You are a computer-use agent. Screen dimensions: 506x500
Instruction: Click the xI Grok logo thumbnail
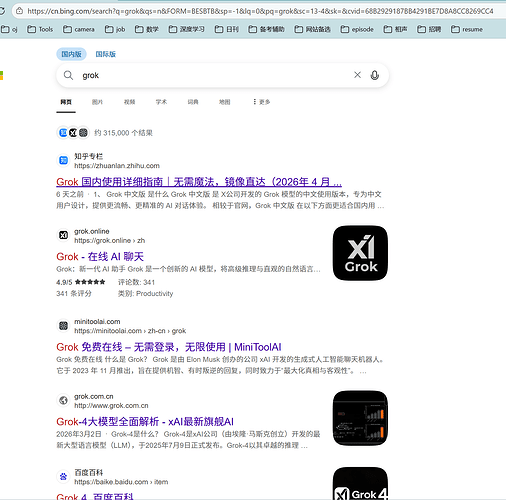tap(360, 253)
